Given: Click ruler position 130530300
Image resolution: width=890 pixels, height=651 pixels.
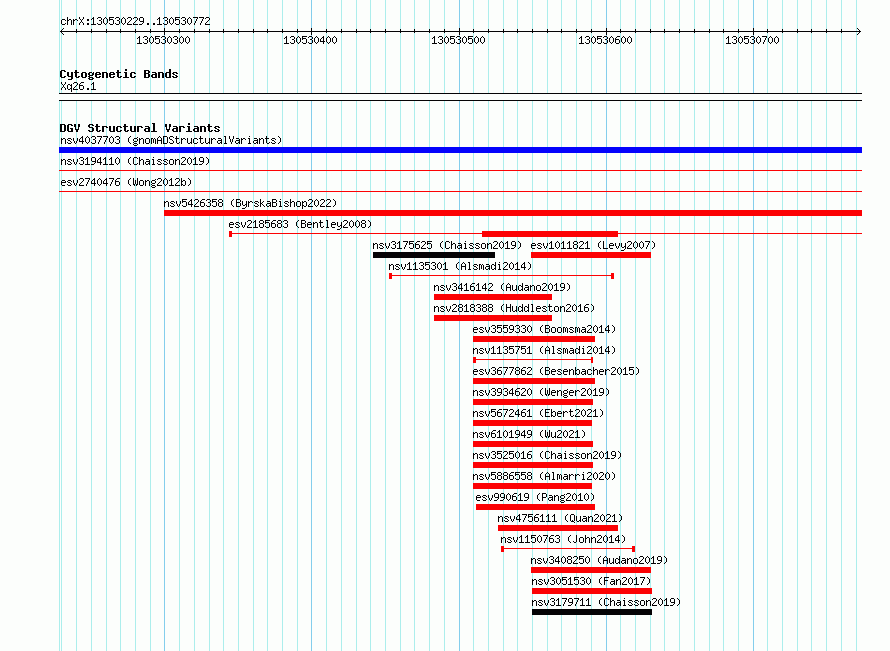Looking at the screenshot, I should pos(163,40).
